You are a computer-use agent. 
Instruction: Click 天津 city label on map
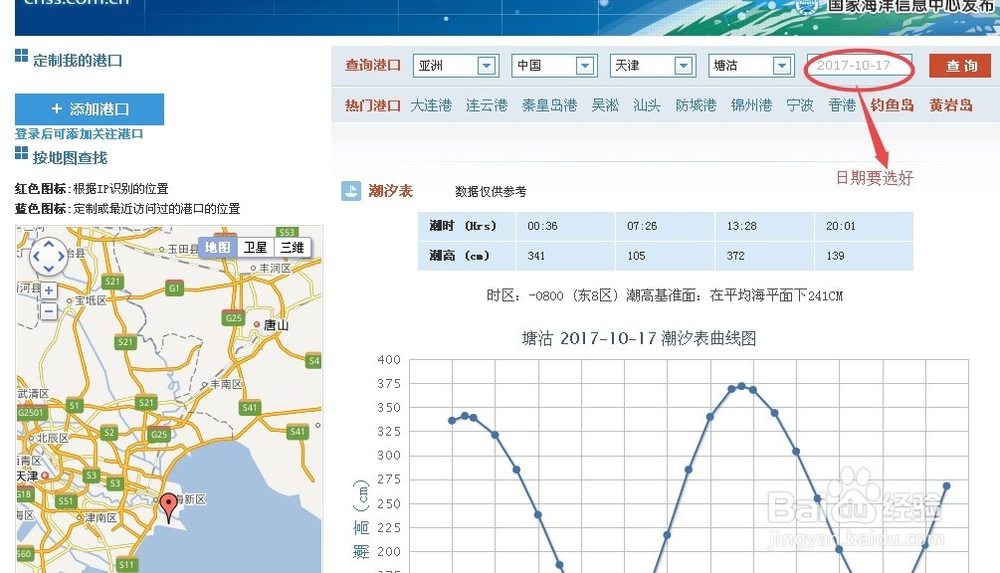click(x=27, y=476)
